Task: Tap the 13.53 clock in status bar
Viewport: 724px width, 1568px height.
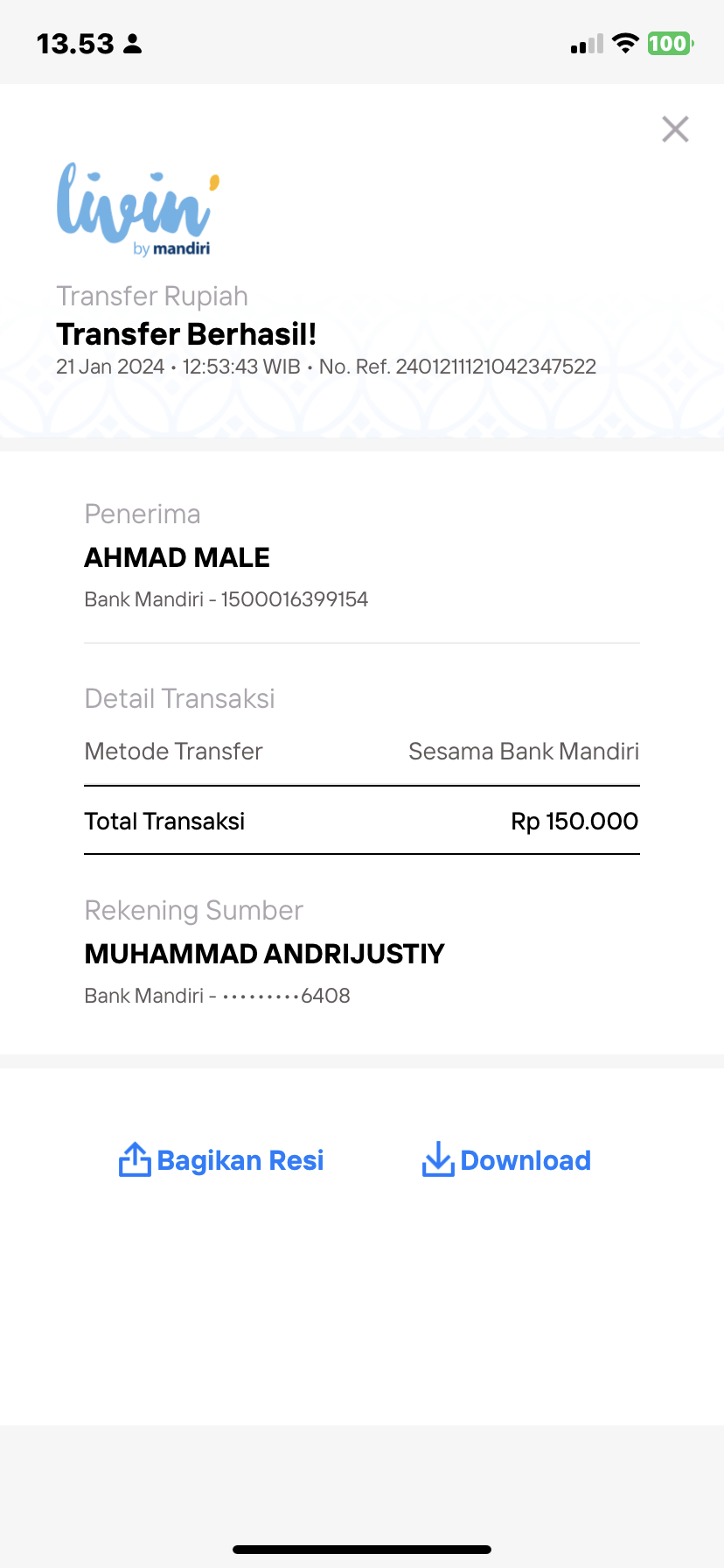Action: pyautogui.click(x=75, y=44)
